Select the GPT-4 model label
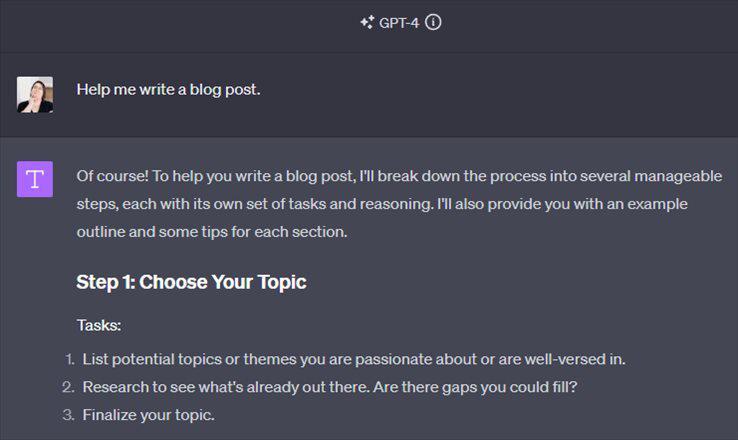This screenshot has width=738, height=440. (398, 23)
